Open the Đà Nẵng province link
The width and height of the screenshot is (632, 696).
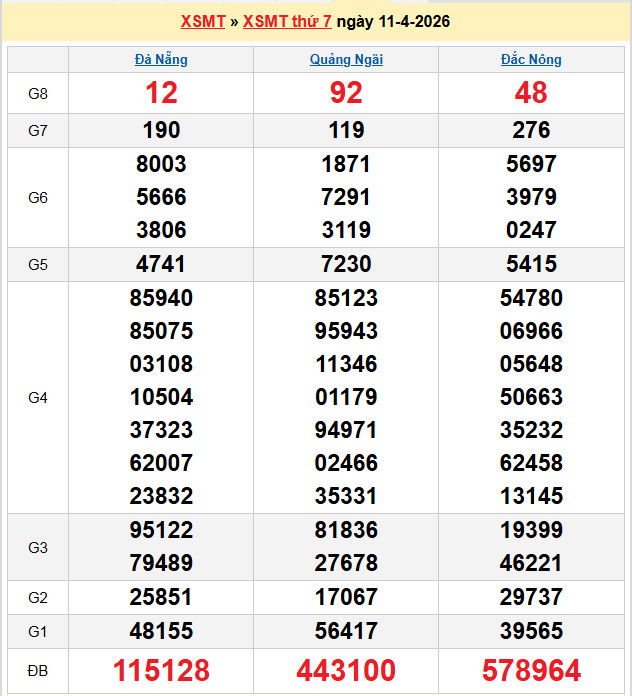(161, 59)
